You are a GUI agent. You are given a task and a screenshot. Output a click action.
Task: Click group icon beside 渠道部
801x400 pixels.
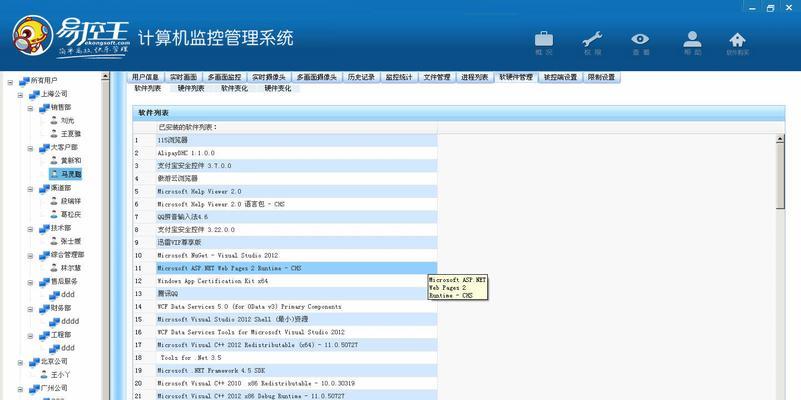(x=44, y=188)
